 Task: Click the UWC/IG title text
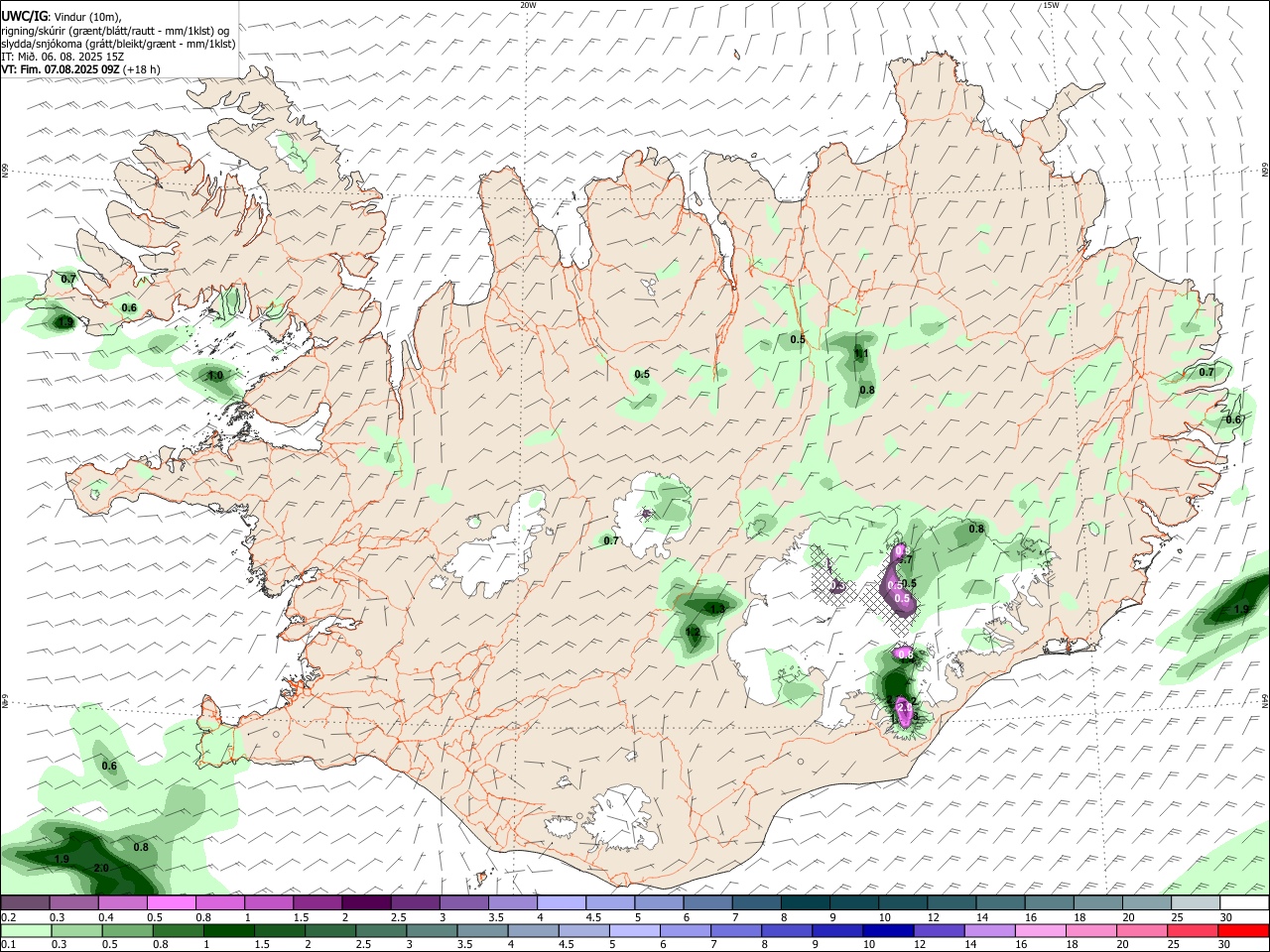tap(24, 17)
